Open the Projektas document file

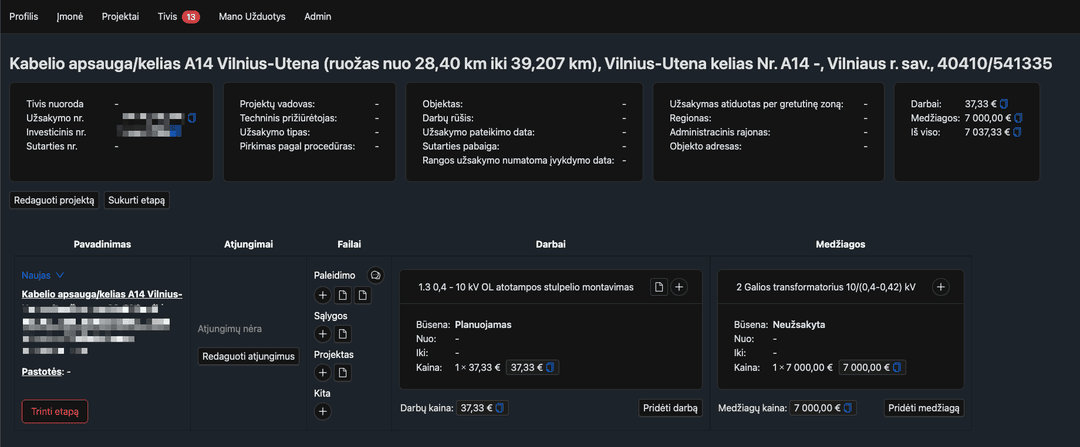[342, 373]
